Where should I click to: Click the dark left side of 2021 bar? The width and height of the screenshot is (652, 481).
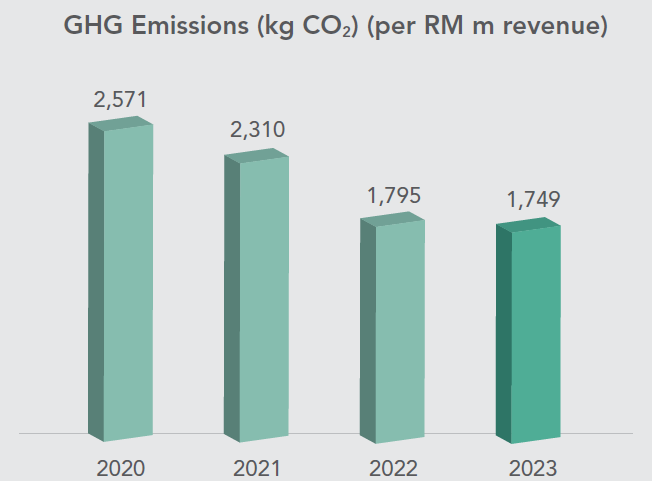(232, 300)
